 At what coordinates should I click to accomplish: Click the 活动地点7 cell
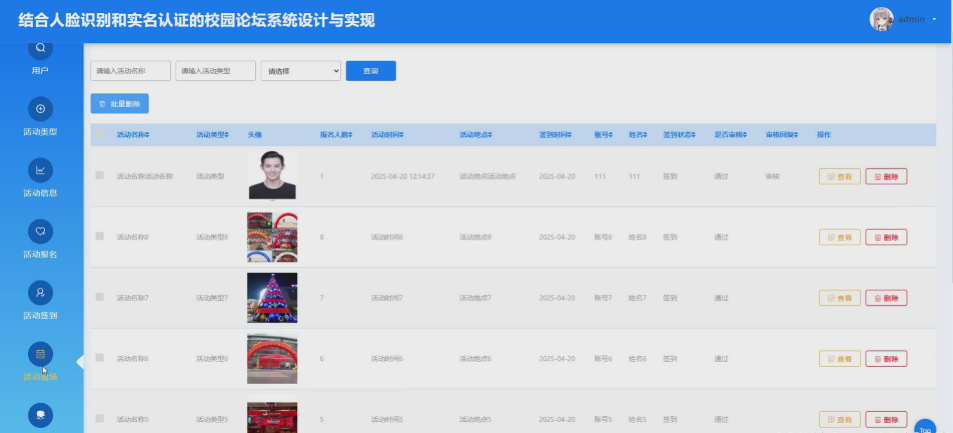[475, 298]
